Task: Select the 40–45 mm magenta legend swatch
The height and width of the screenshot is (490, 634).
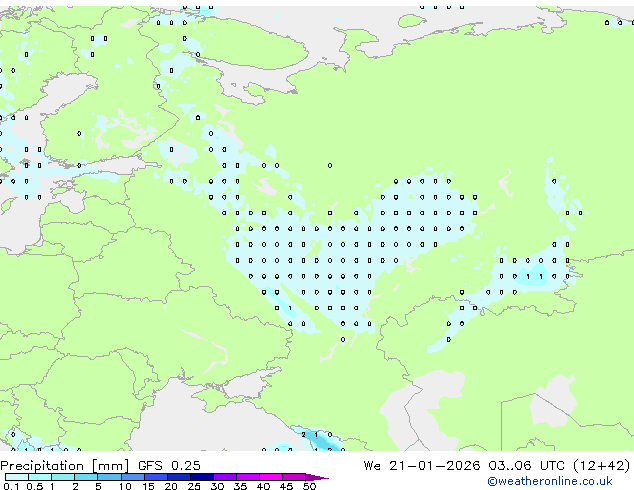Action: click(x=271, y=477)
